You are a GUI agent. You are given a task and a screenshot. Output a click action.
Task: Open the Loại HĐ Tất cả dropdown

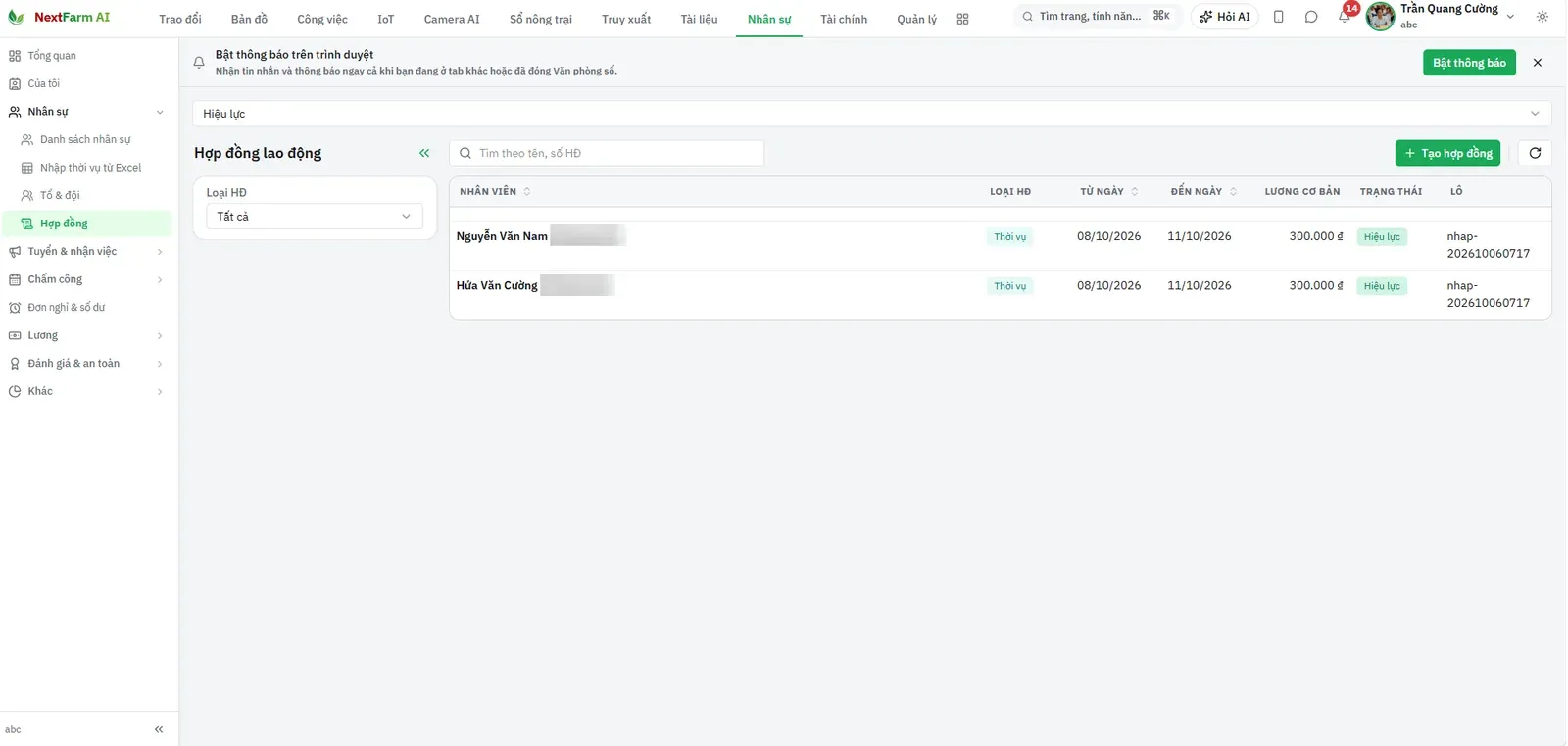coord(315,217)
